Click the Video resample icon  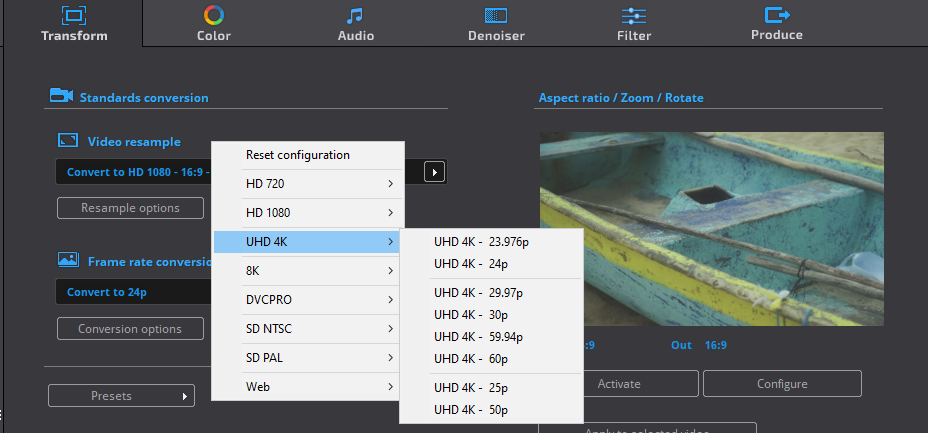[68, 141]
